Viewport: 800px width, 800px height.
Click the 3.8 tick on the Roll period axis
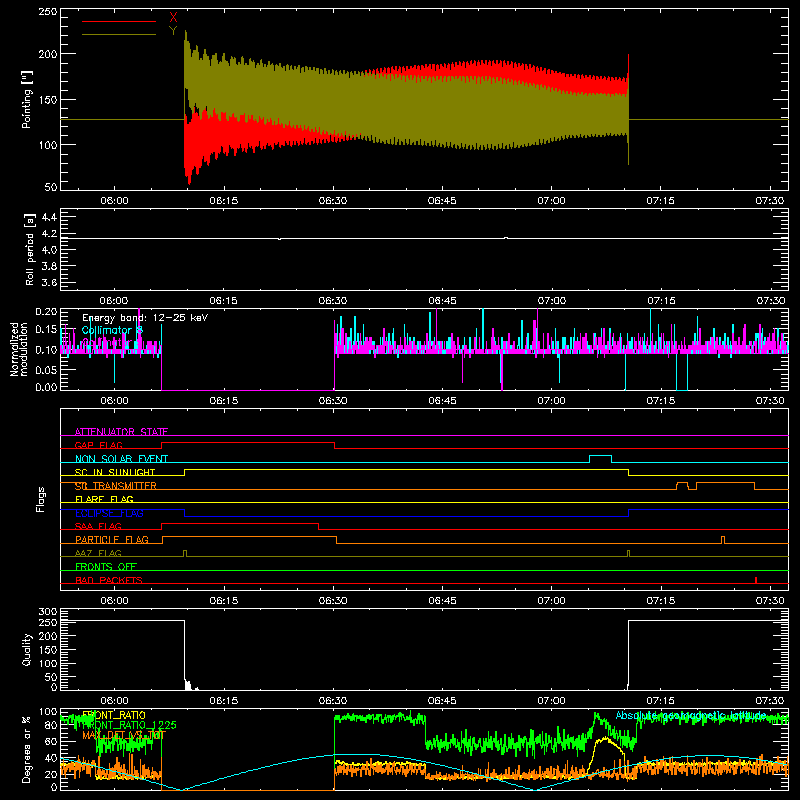coord(49,266)
